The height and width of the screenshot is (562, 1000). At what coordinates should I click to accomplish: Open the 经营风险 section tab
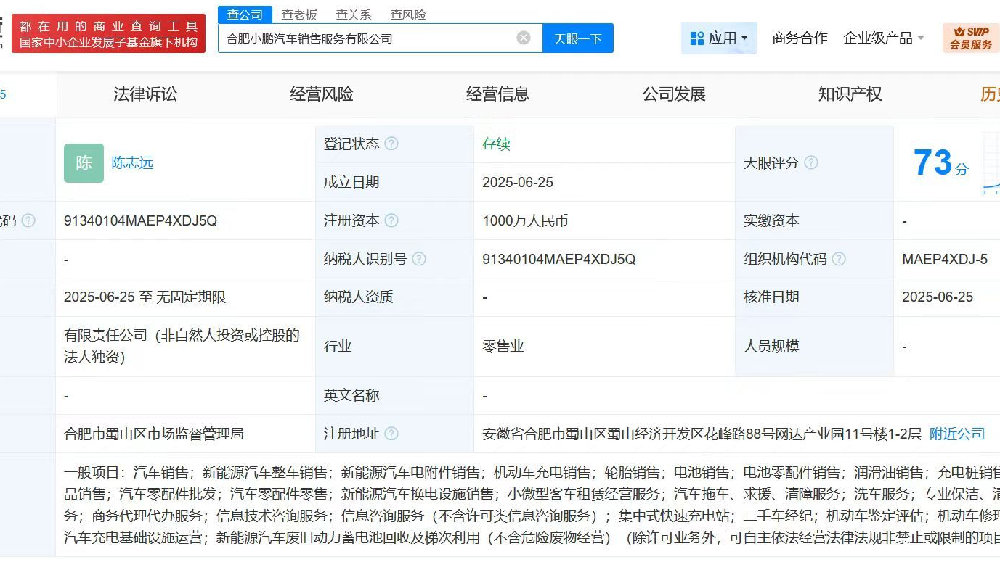pyautogui.click(x=321, y=94)
